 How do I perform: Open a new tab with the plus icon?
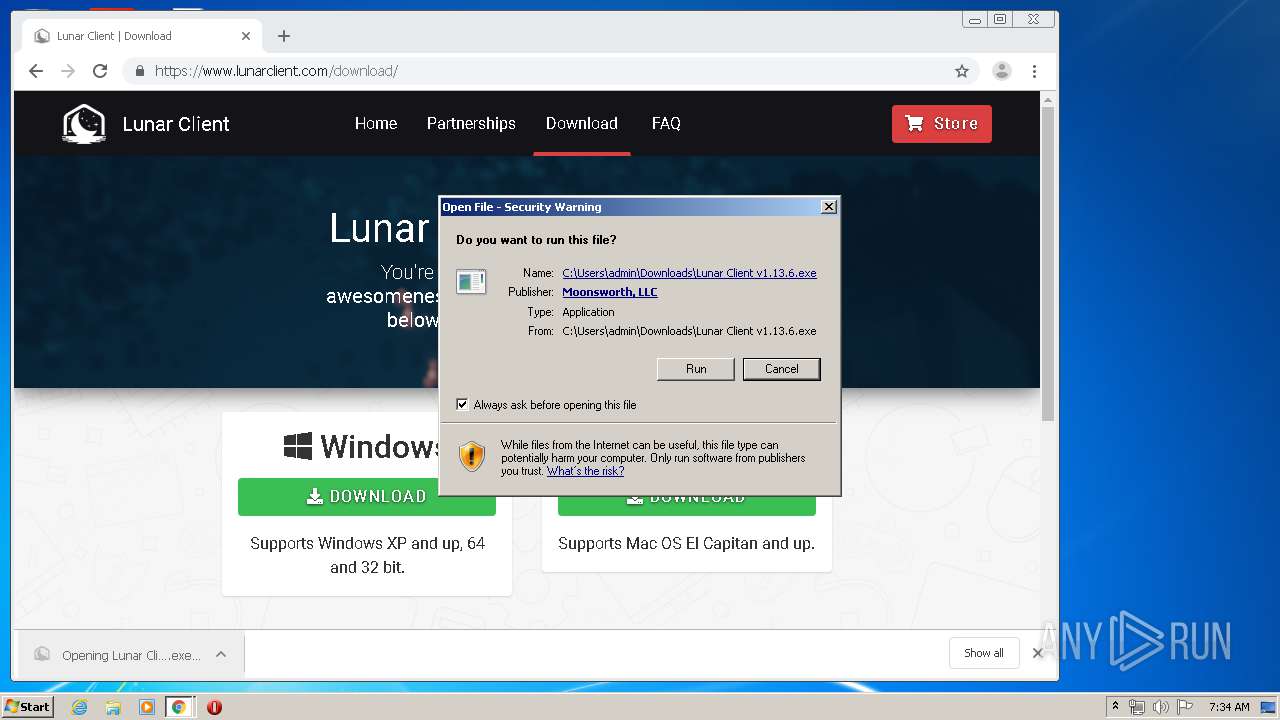[x=284, y=36]
